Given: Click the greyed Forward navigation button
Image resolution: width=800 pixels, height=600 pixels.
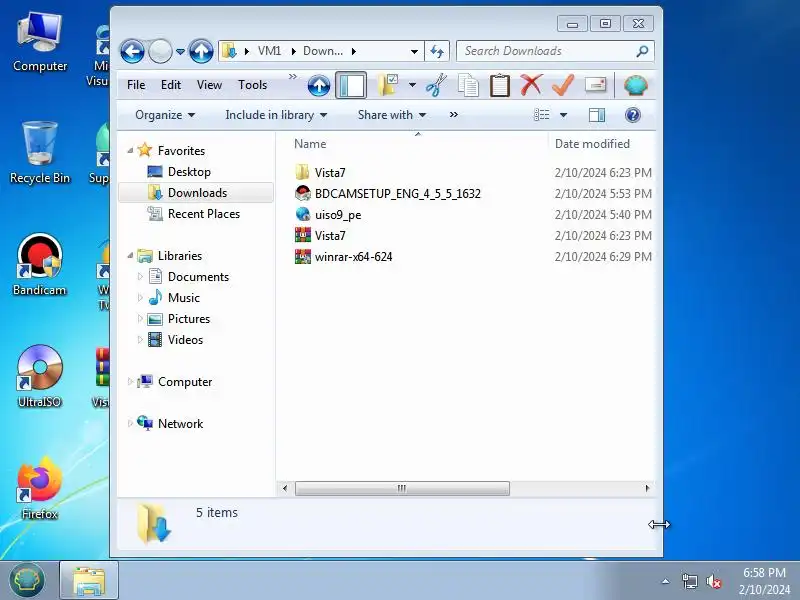Looking at the screenshot, I should (x=160, y=51).
